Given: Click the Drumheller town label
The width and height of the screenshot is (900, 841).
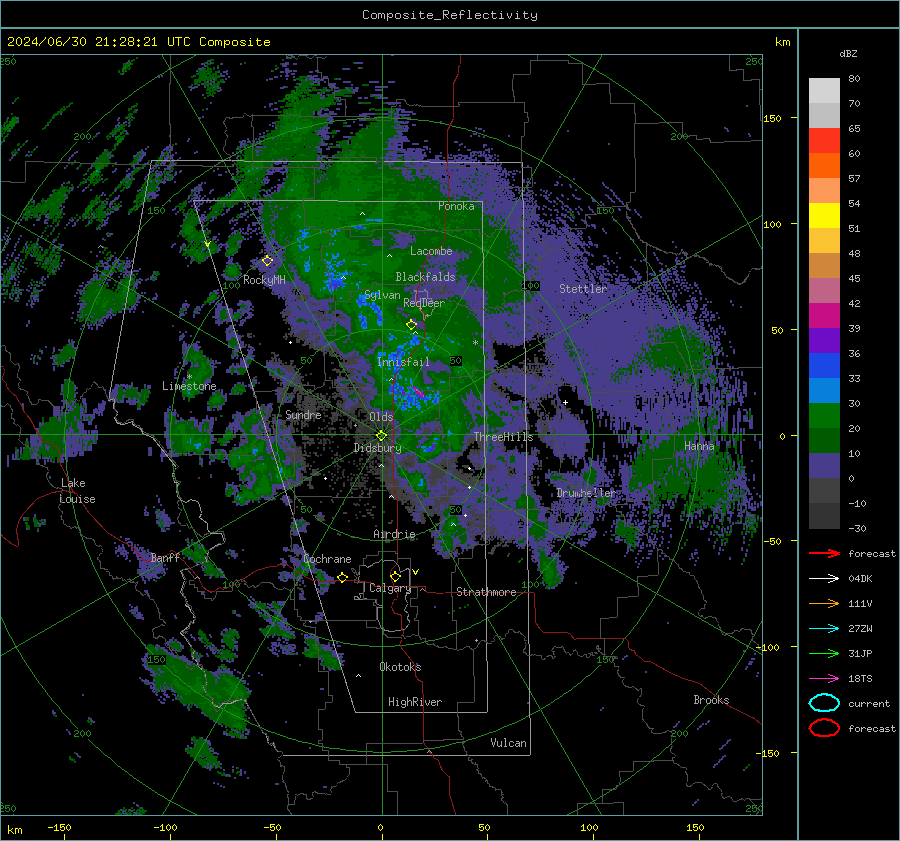Looking at the screenshot, I should coord(585,493).
